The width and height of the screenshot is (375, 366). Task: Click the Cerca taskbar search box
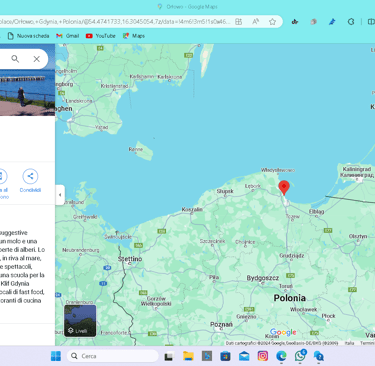click(113, 356)
